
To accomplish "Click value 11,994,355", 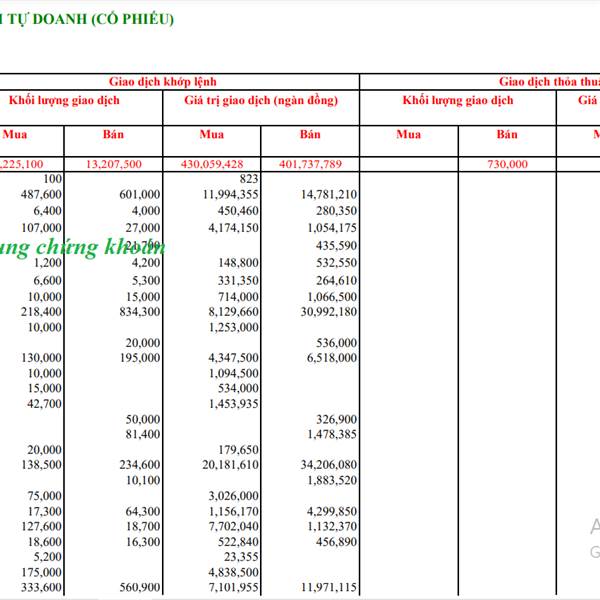I will 231,194.
